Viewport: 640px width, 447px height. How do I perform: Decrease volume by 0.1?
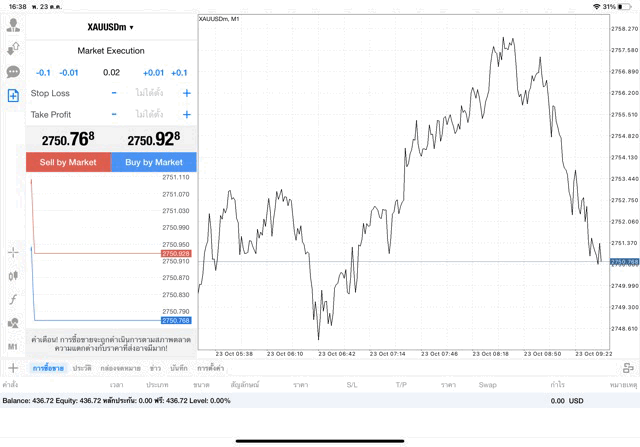coord(43,73)
